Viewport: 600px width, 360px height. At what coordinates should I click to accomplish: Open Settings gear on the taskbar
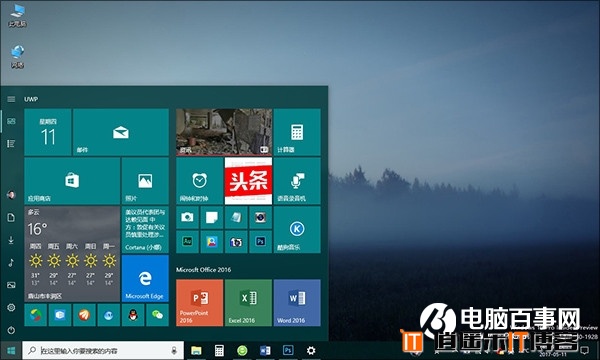pyautogui.click(x=311, y=350)
